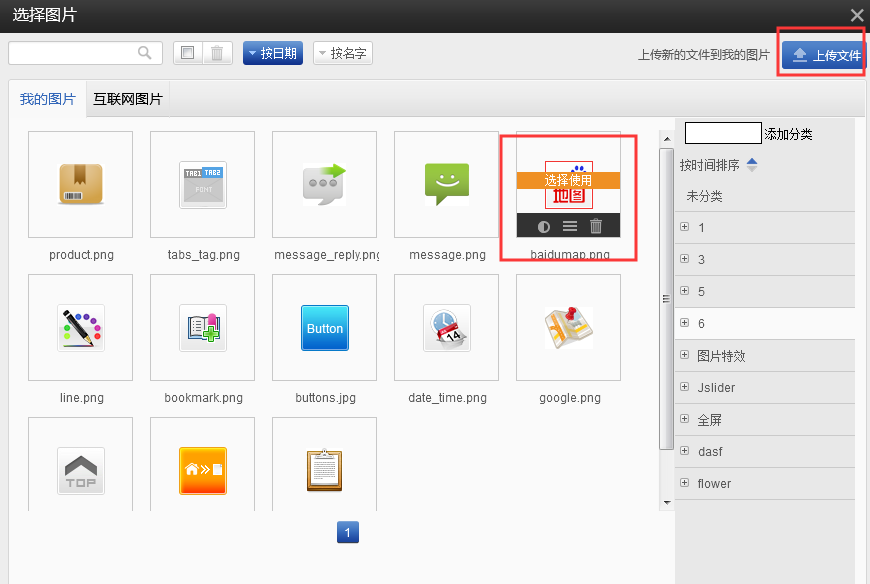The image size is (870, 584).
Task: Expand the Jslider category node
Action: (685, 387)
